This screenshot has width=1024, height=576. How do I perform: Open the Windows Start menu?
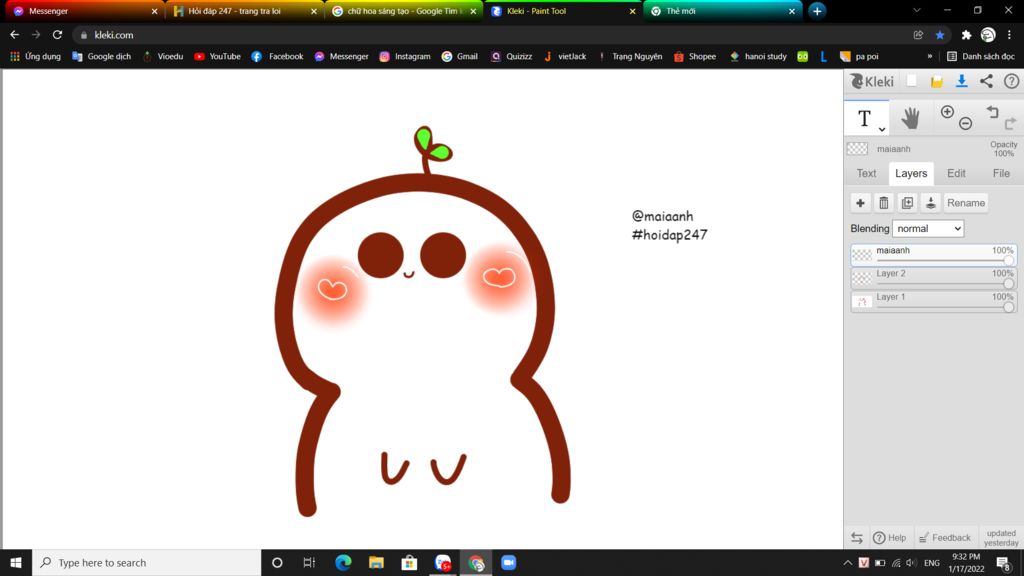[16, 562]
